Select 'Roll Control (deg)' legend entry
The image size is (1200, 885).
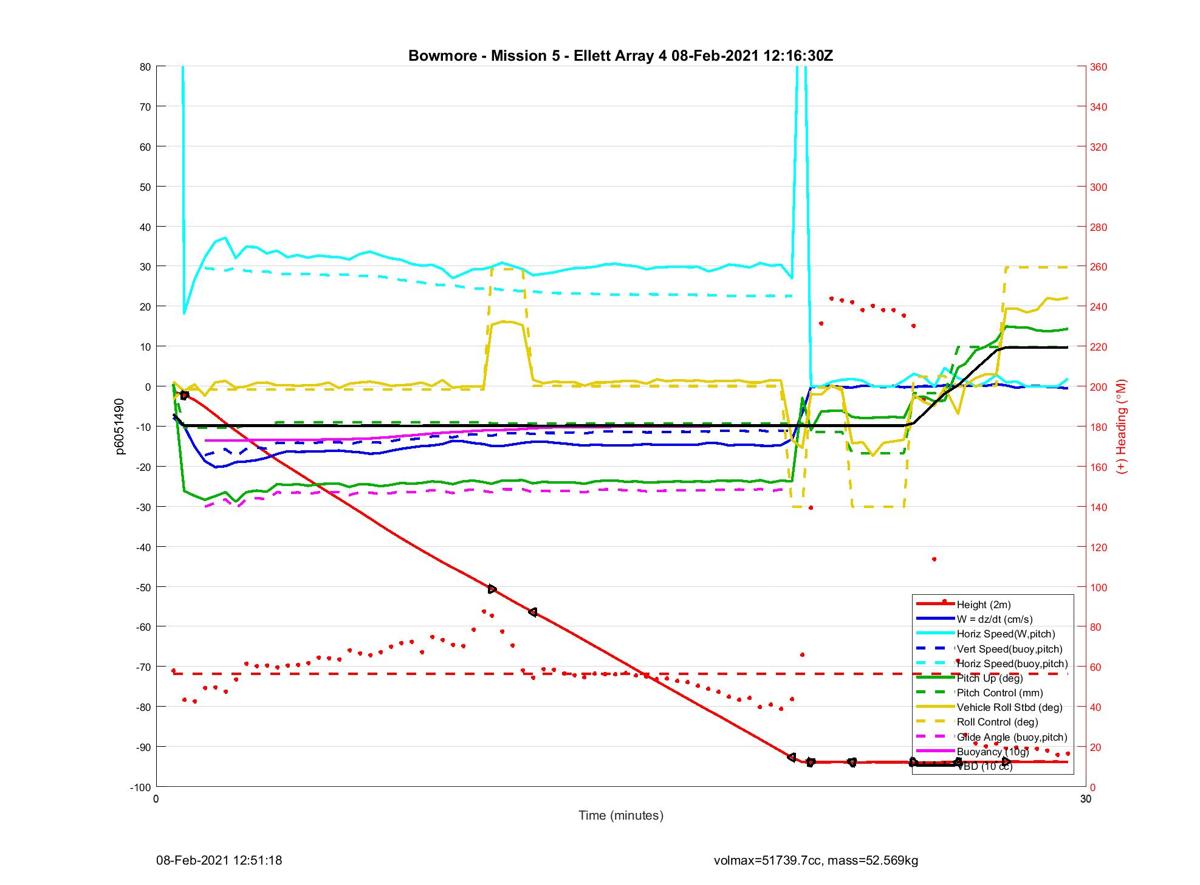click(998, 721)
